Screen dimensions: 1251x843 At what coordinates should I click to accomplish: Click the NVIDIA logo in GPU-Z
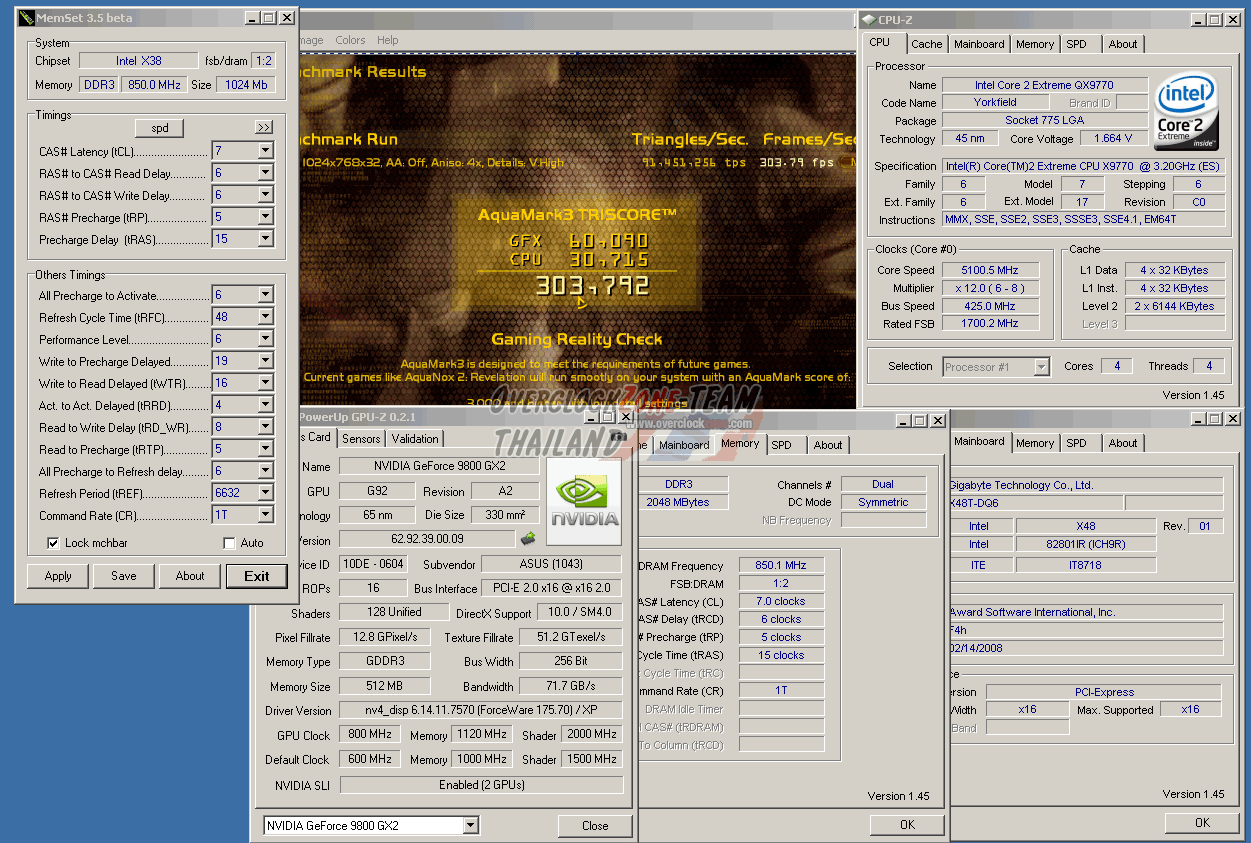pyautogui.click(x=584, y=501)
